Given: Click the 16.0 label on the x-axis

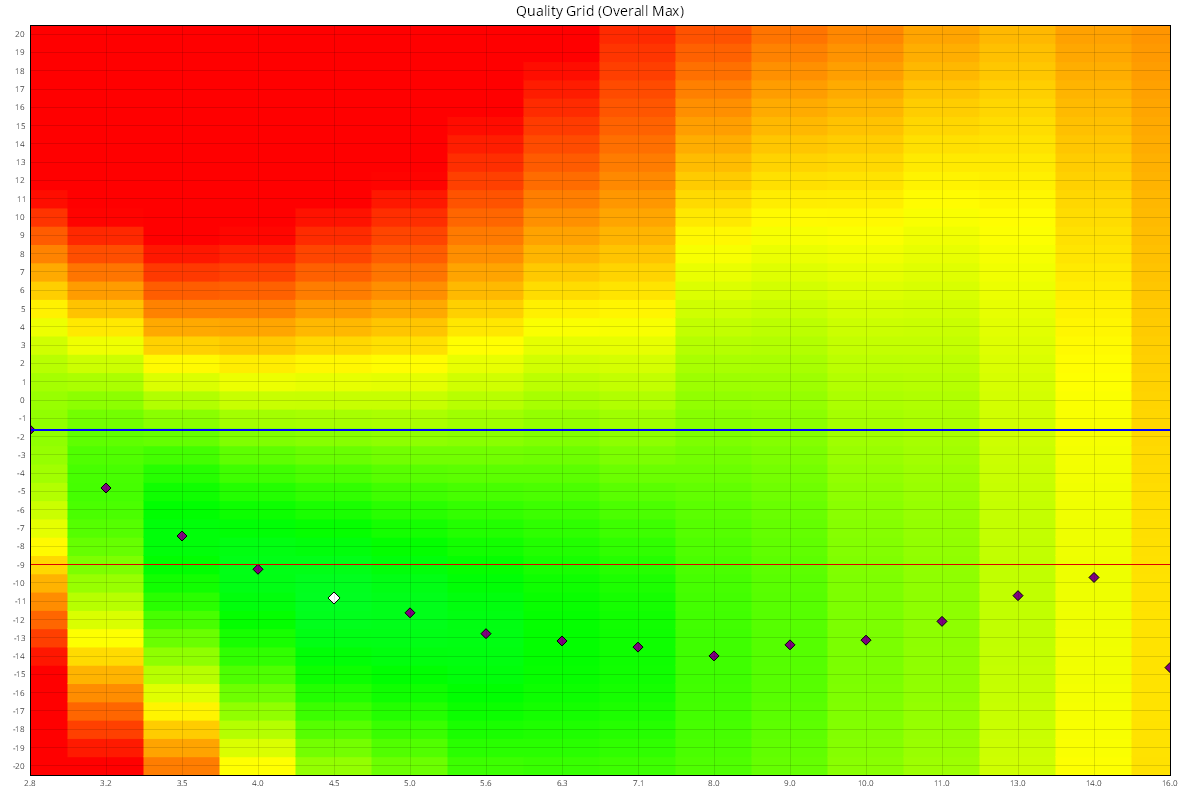Looking at the screenshot, I should click(x=1169, y=783).
